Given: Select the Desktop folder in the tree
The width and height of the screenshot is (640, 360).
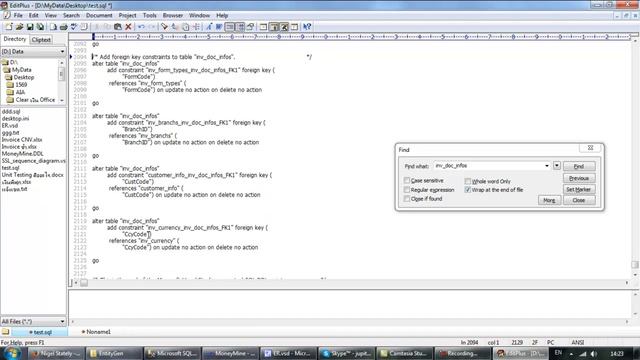Looking at the screenshot, I should [24, 77].
